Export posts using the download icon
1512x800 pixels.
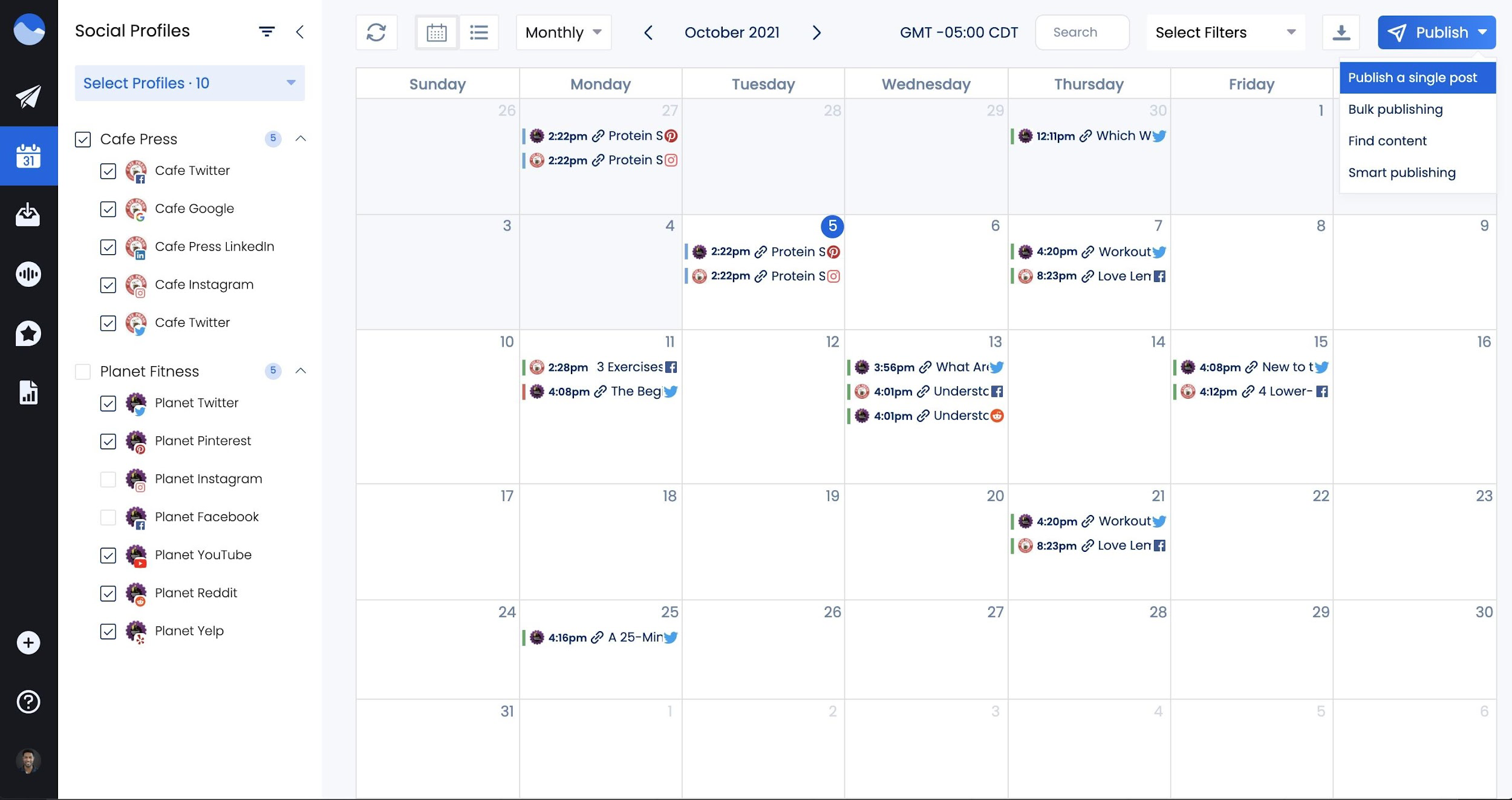[x=1341, y=32]
